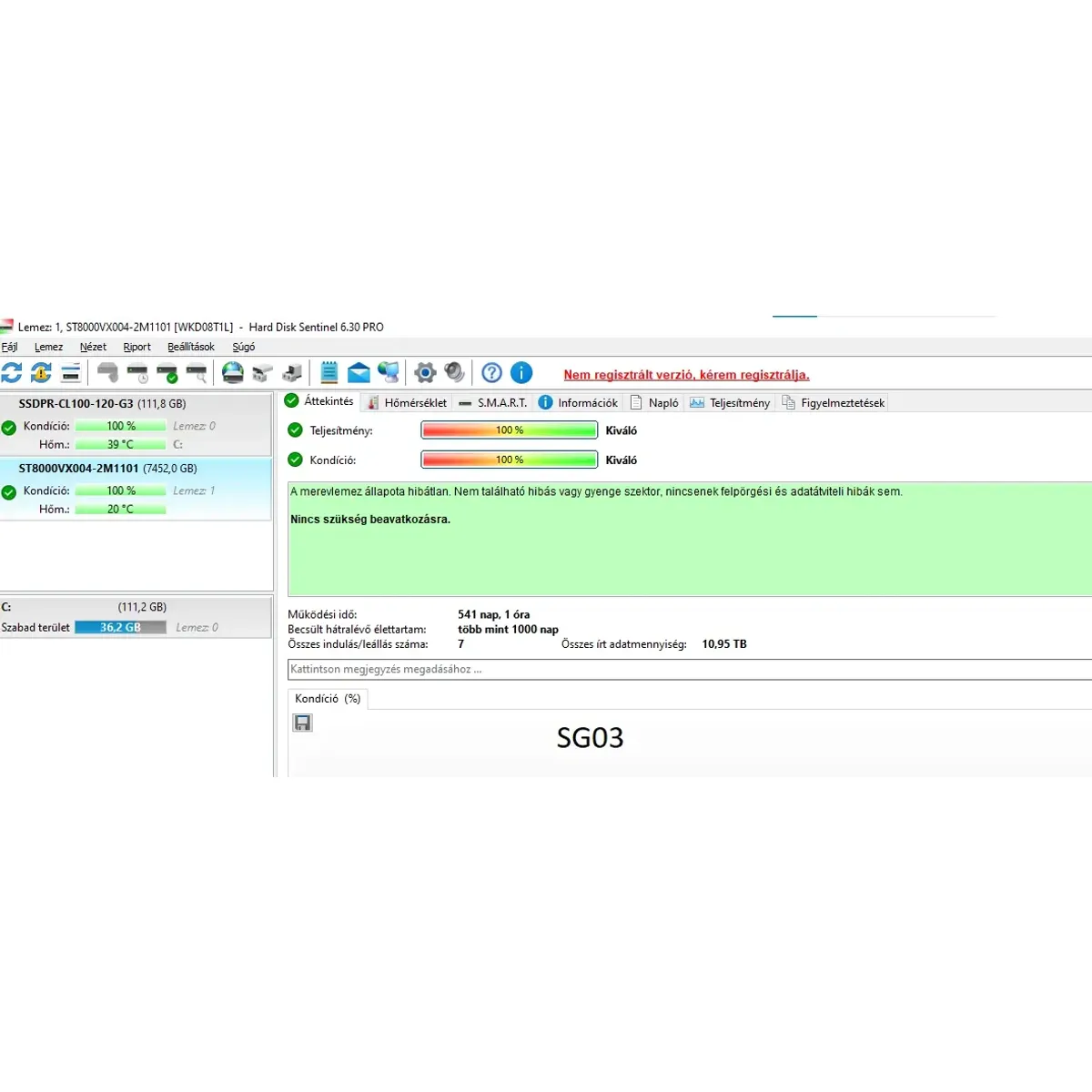Image resolution: width=1092 pixels, height=1092 pixels.
Task: Click the envelope send email icon
Action: [x=359, y=372]
